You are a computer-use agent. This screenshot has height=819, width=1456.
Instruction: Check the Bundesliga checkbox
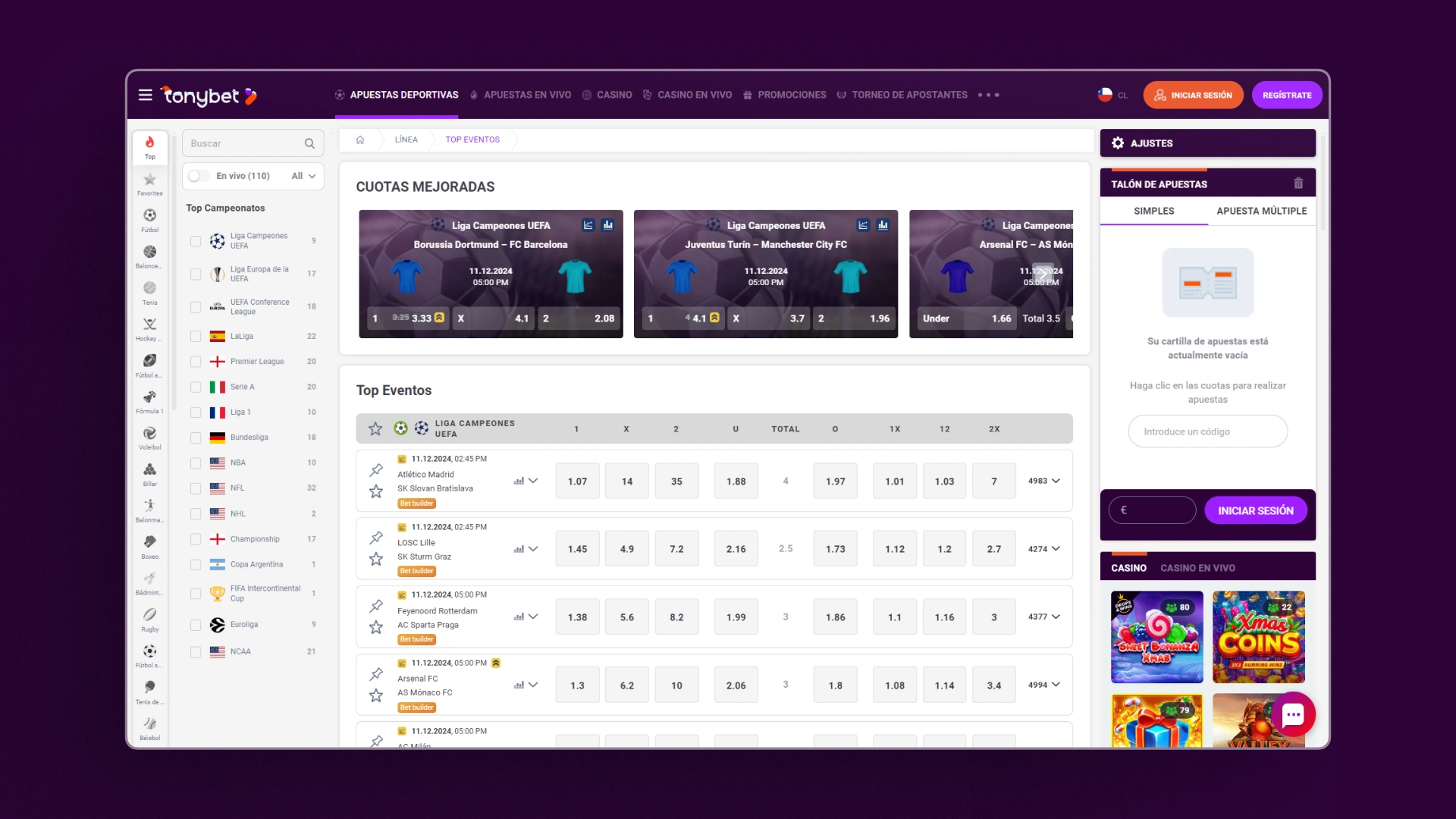point(196,438)
